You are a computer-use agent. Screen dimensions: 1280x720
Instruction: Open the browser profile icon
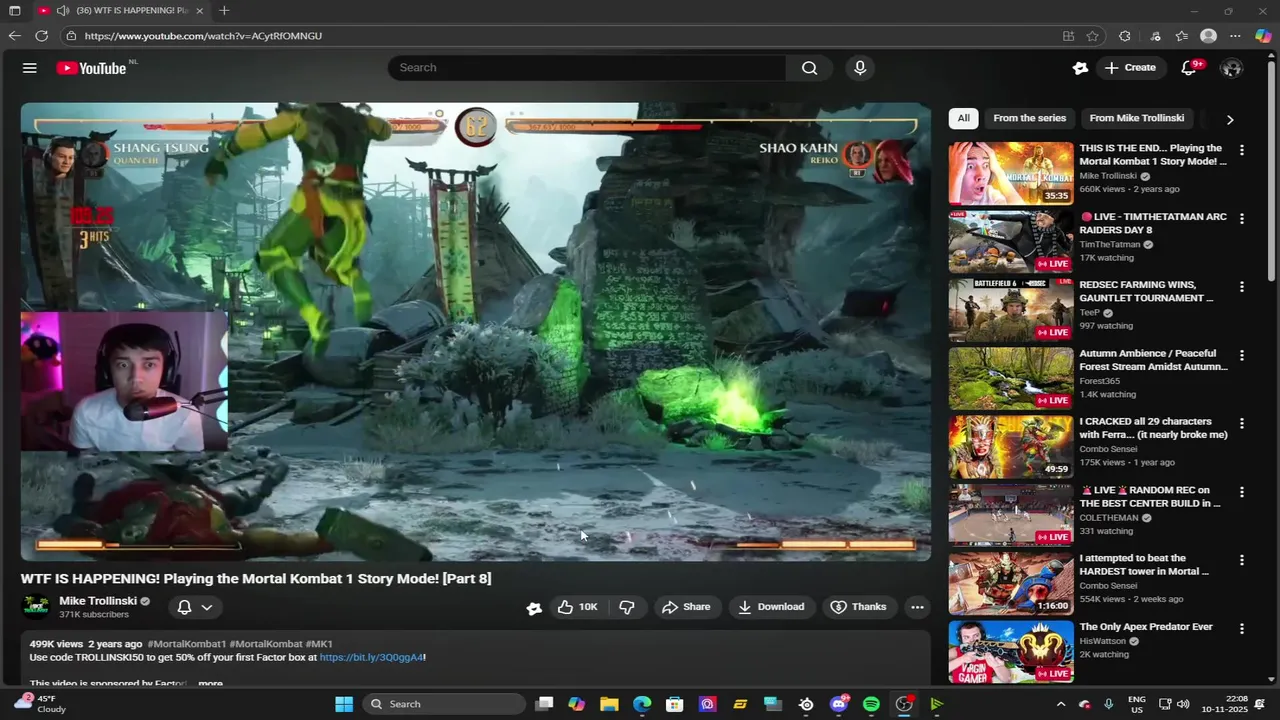click(1208, 36)
